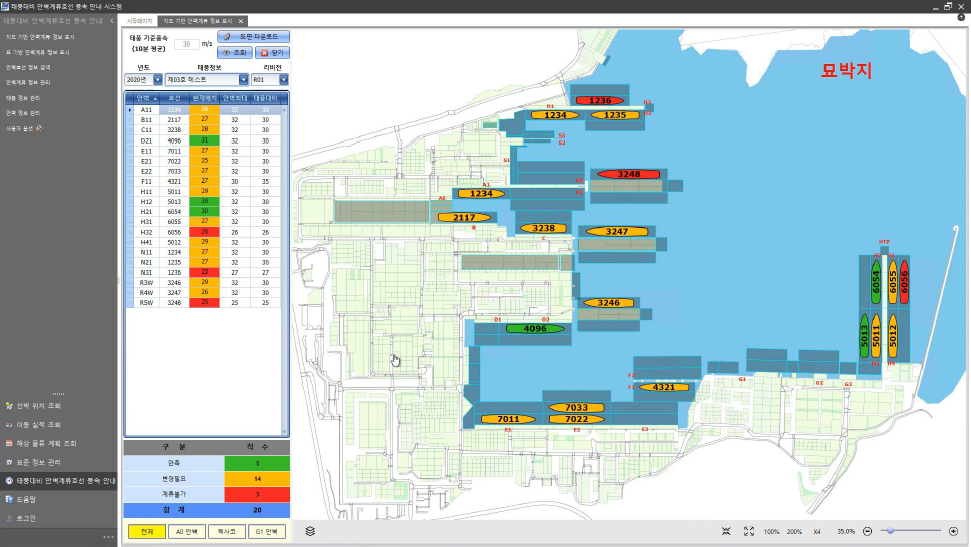971x547 pixels.
Task: Click the fit-to-screen expand arrows icon
Action: 748,531
